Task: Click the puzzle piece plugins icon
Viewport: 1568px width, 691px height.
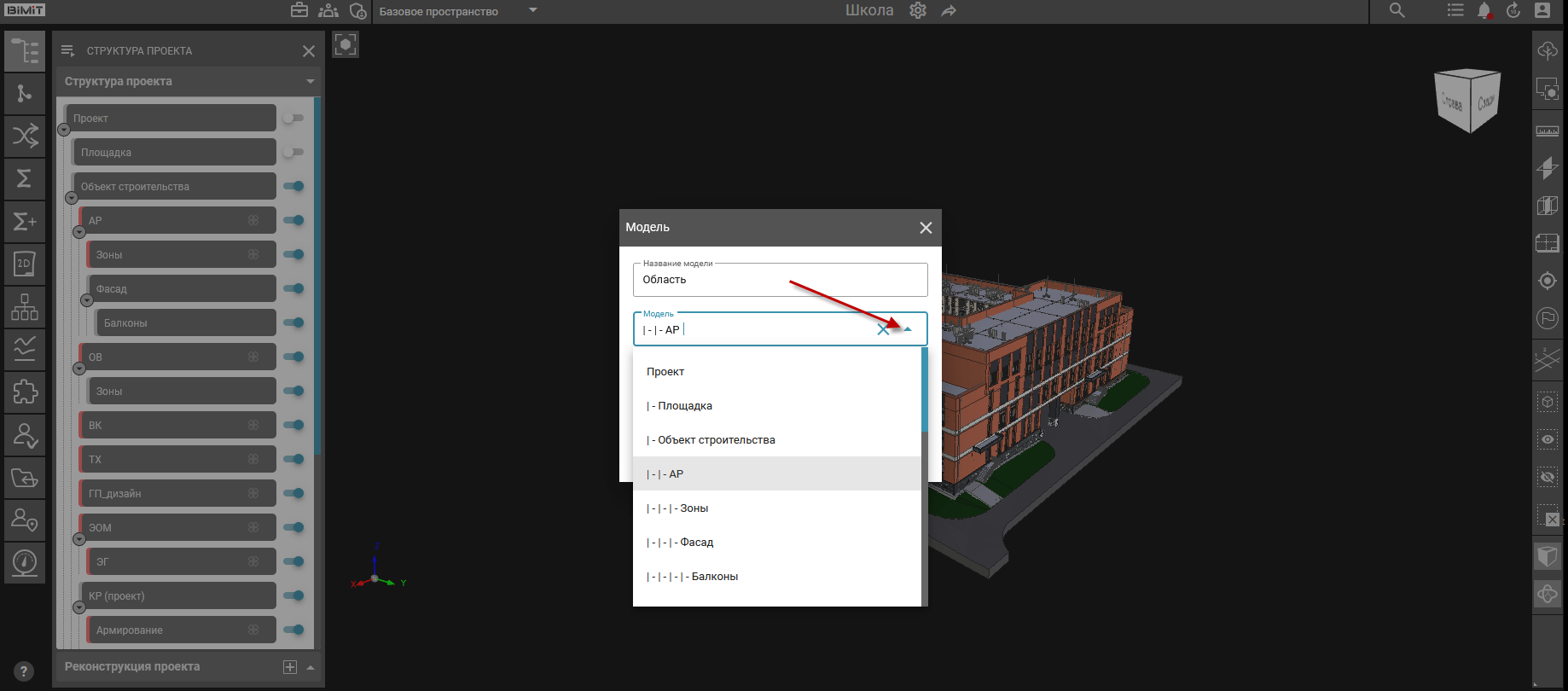Action: click(25, 392)
